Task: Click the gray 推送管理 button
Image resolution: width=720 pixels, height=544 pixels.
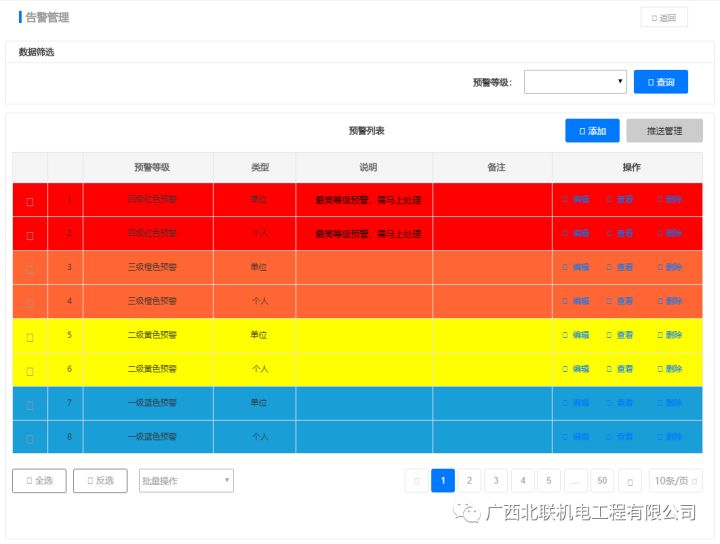Action: pos(664,131)
